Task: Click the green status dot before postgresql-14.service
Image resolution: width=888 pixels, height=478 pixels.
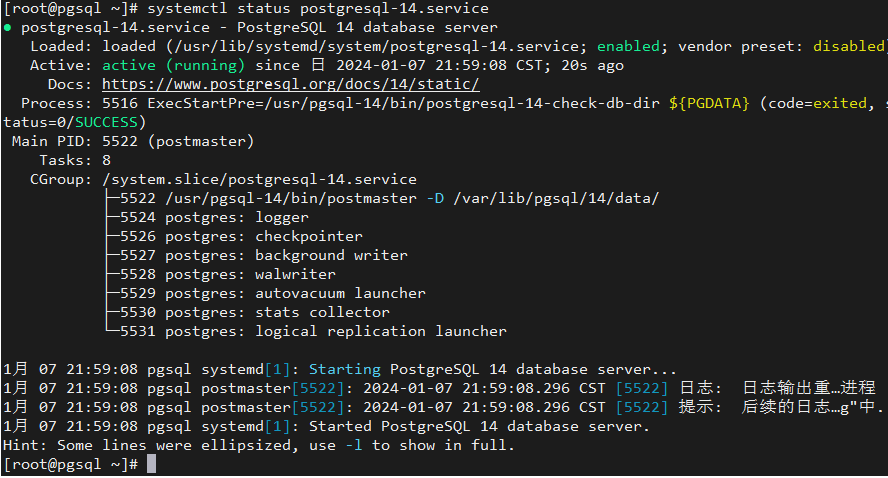Action: pos(8,27)
